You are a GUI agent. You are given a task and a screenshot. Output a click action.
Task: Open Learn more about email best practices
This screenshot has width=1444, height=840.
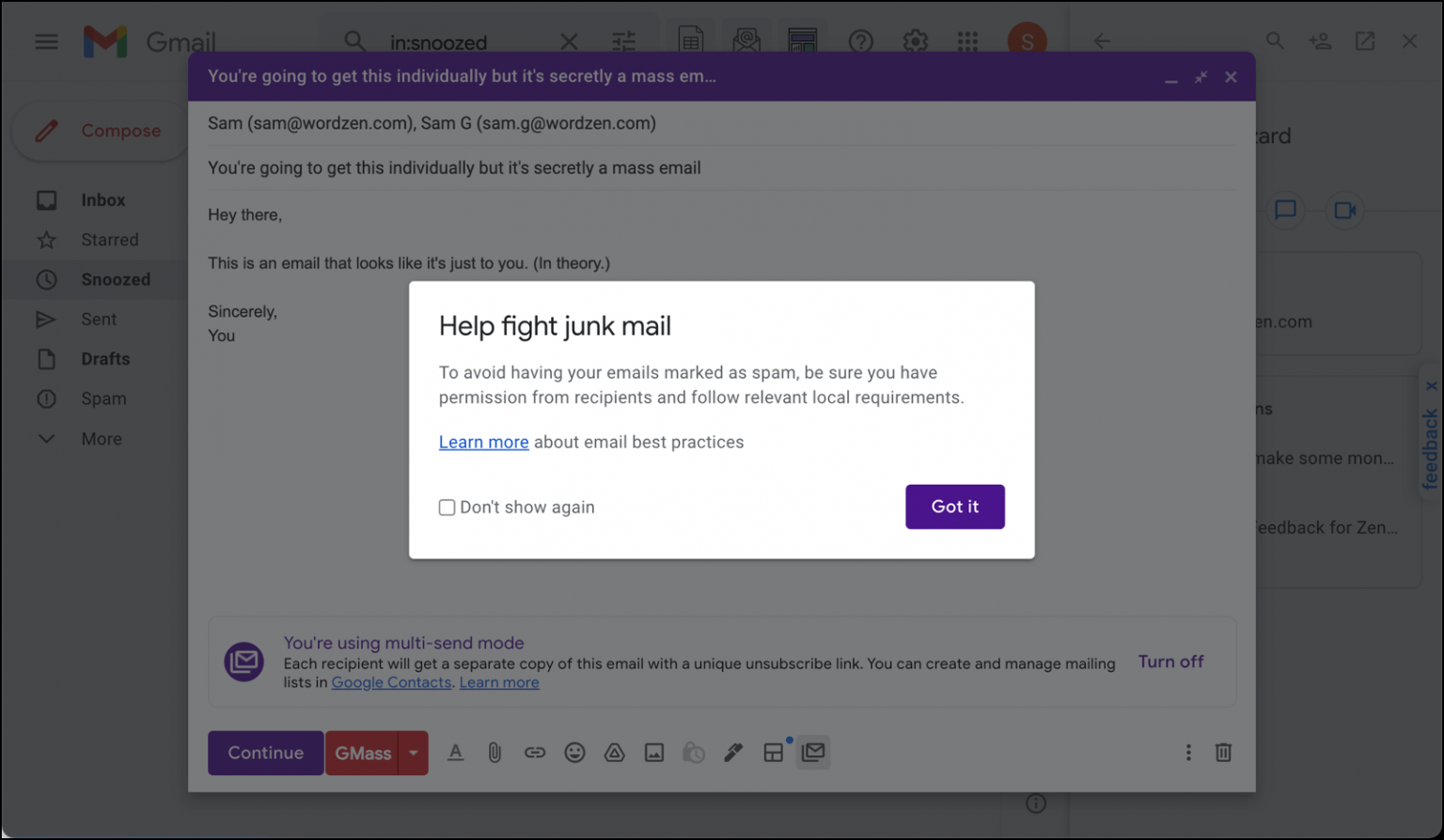pos(483,443)
